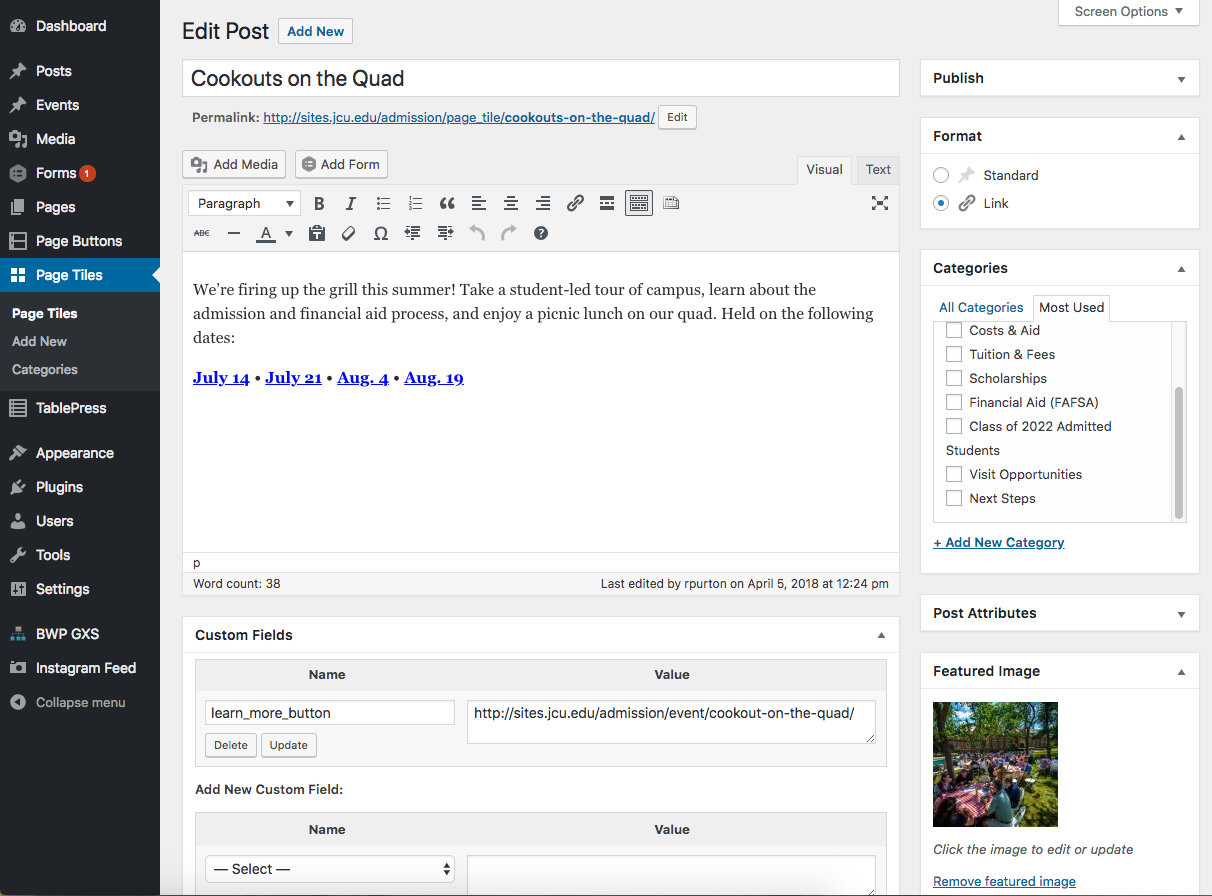The height and width of the screenshot is (896, 1212).
Task: Collapse the Featured Image panel
Action: (x=1181, y=672)
